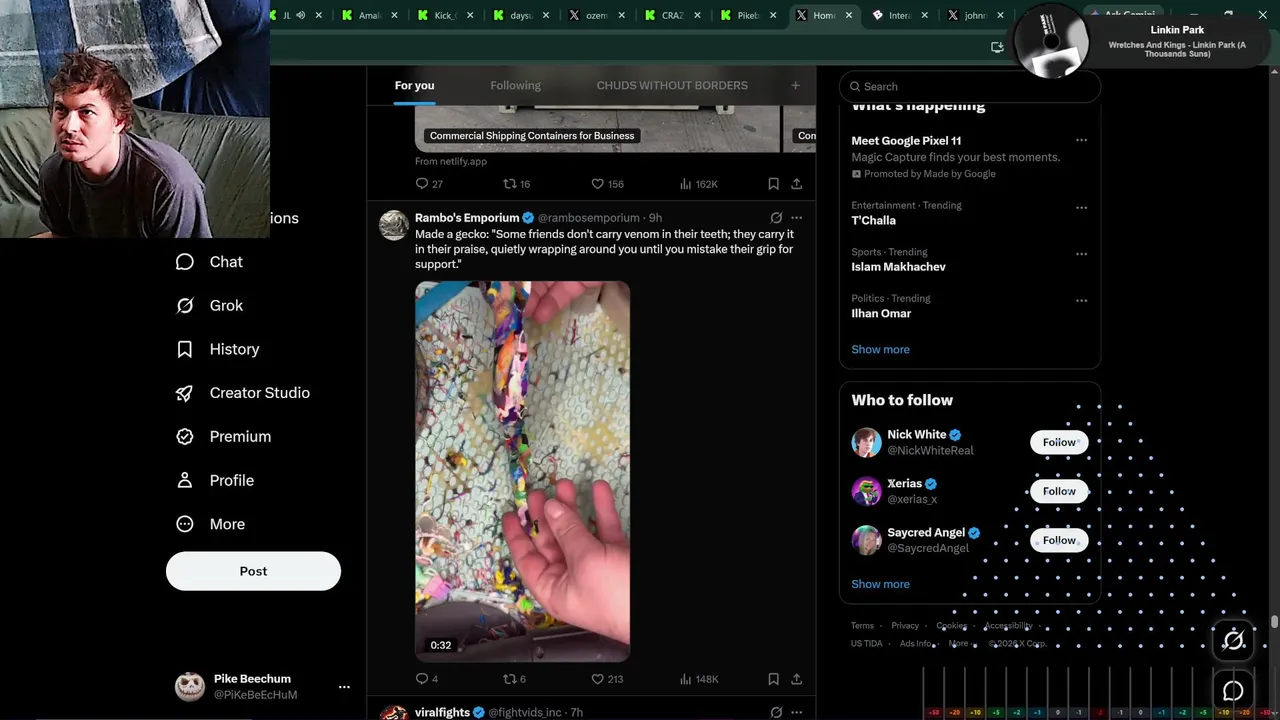The height and width of the screenshot is (720, 1280).
Task: Share the Rambo's Emporium gecko post
Action: click(x=797, y=679)
